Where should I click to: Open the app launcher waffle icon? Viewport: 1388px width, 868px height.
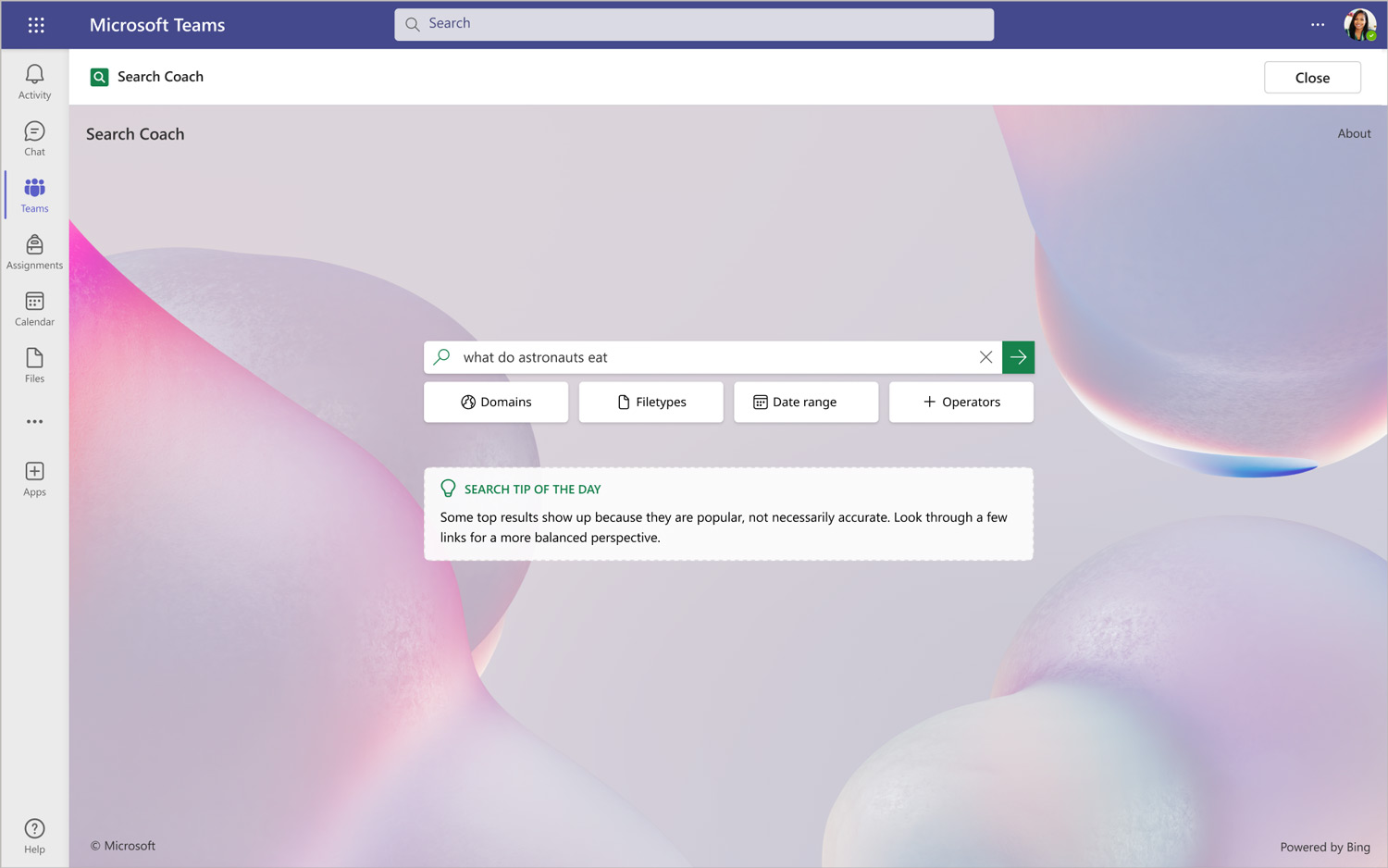click(36, 25)
